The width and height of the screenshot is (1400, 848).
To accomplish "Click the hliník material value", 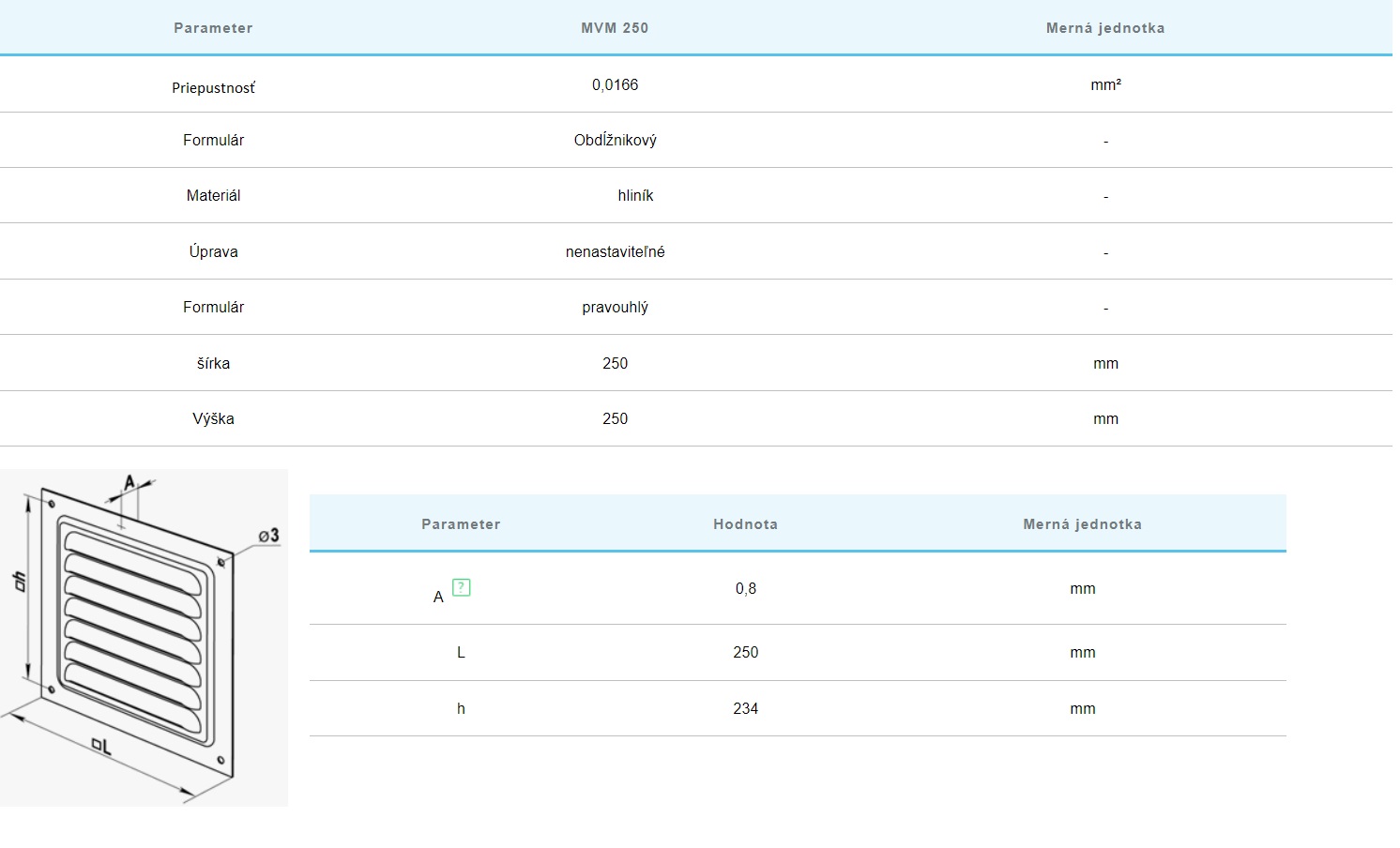I will 635,196.
